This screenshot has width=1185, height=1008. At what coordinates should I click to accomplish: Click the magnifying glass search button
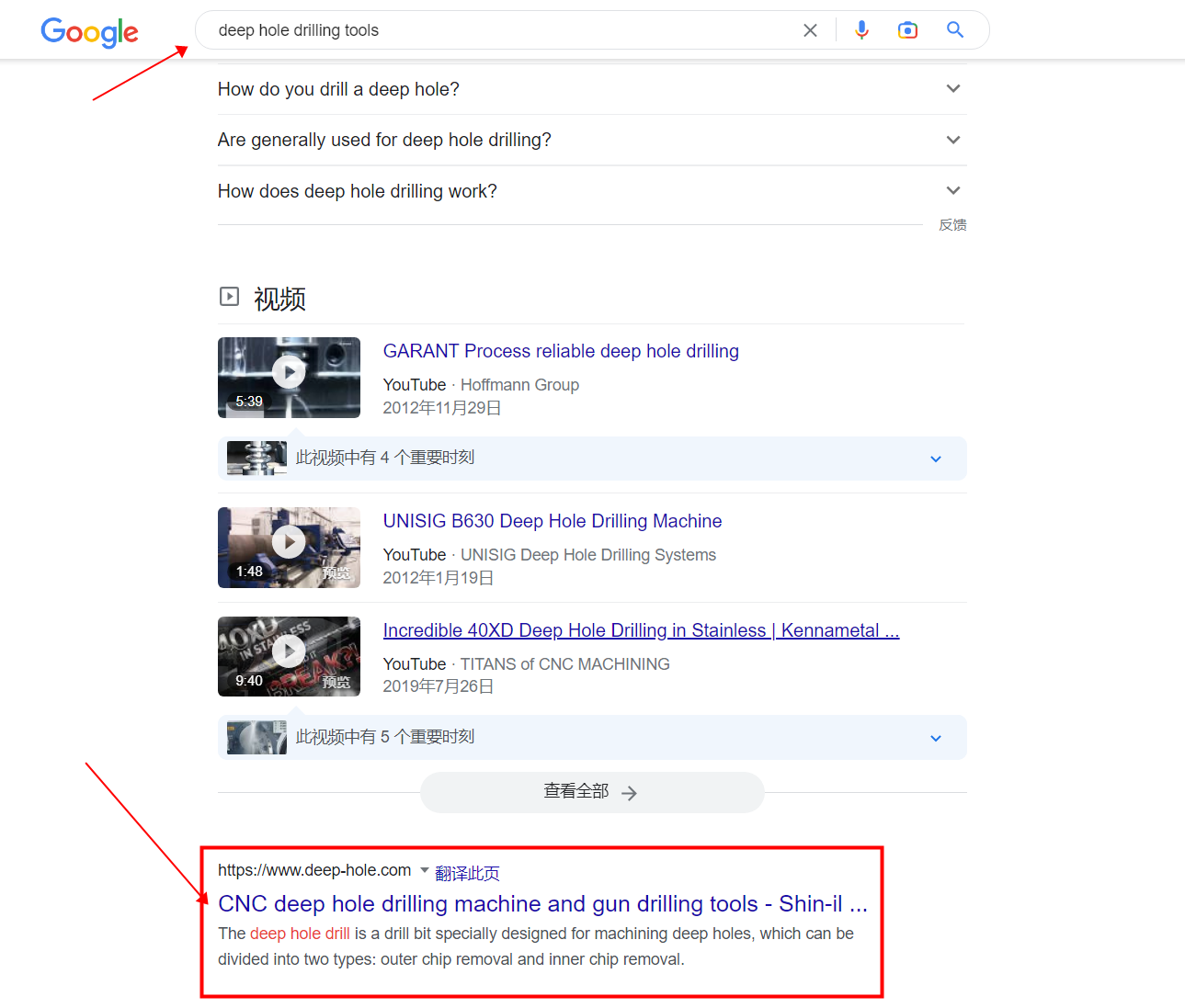[x=955, y=30]
